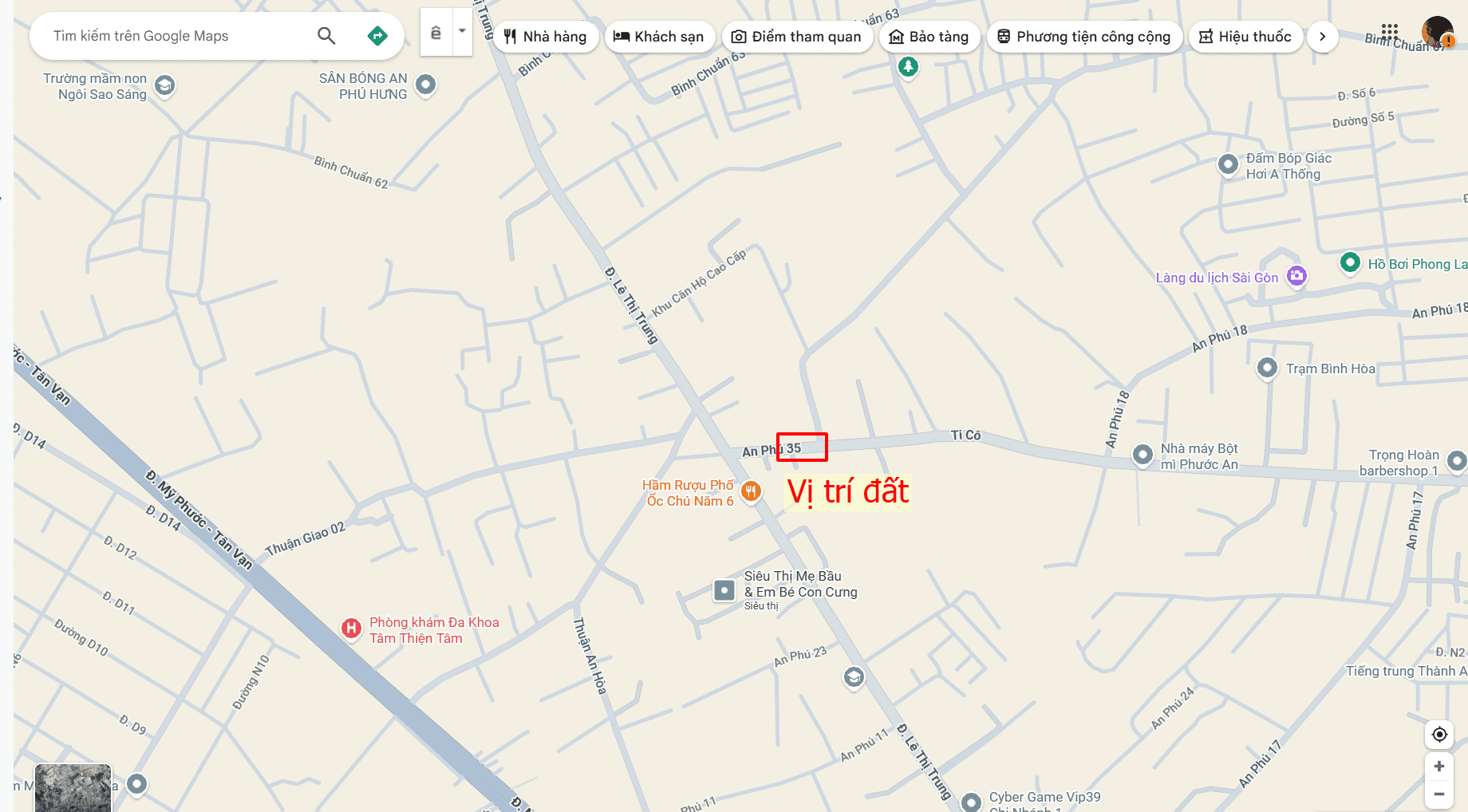Open the Hồ Bơi Phong Lan marker
The height and width of the screenshot is (812, 1468).
click(x=1350, y=262)
